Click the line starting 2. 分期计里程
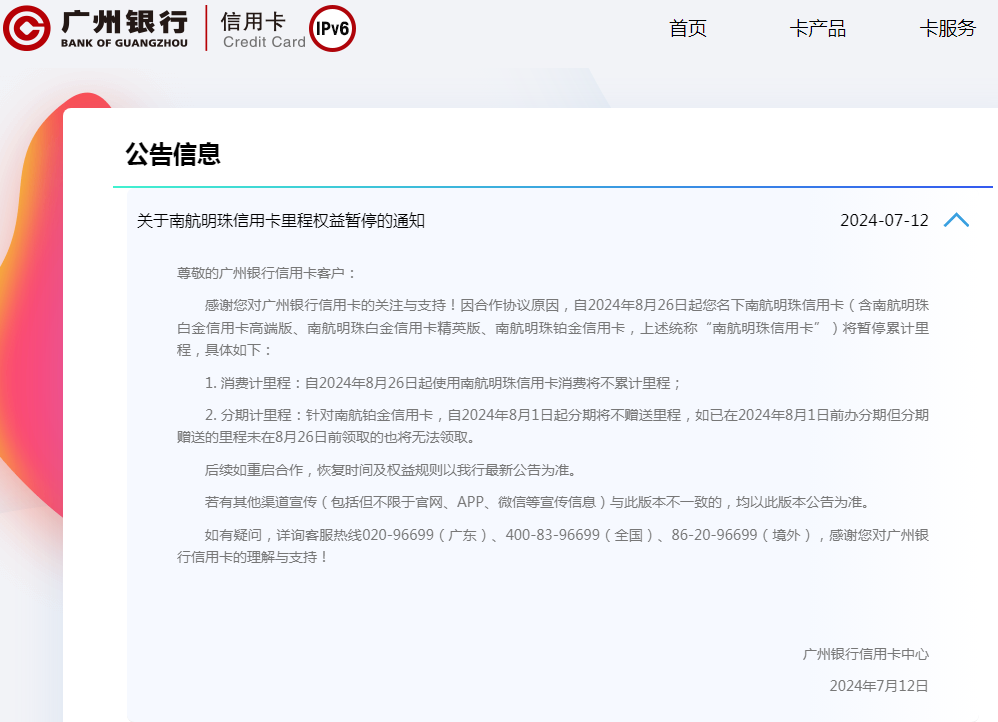998x722 pixels. tap(552, 426)
